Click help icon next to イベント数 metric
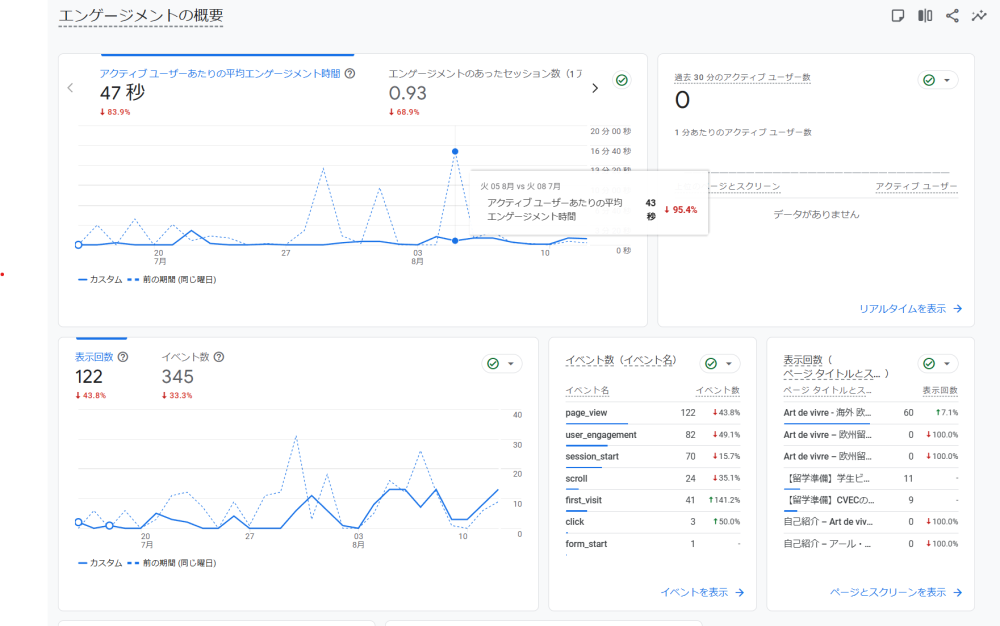Viewport: 1000px width, 626px height. tap(219, 357)
